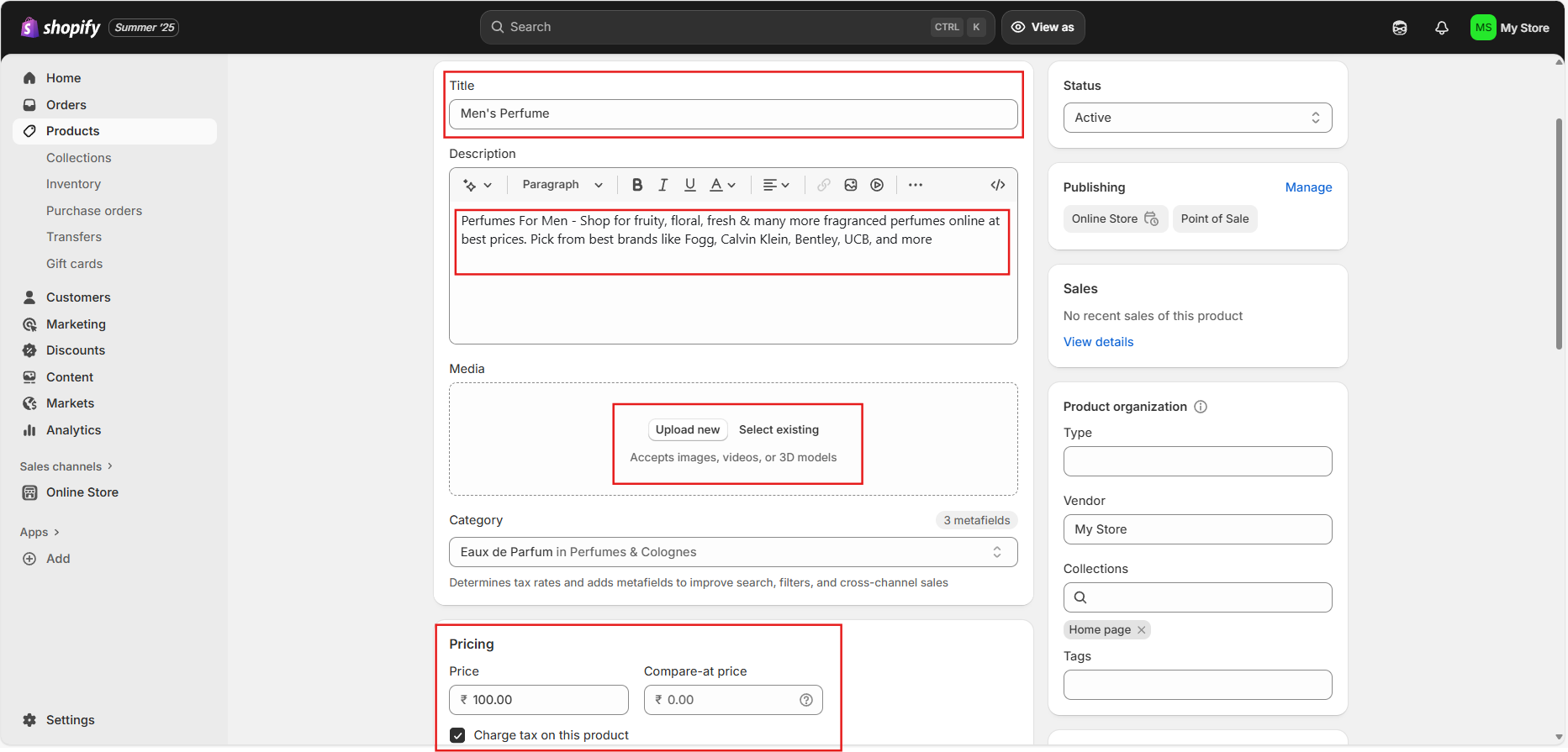
Task: Click the Discounts badge icon
Action: (29, 350)
